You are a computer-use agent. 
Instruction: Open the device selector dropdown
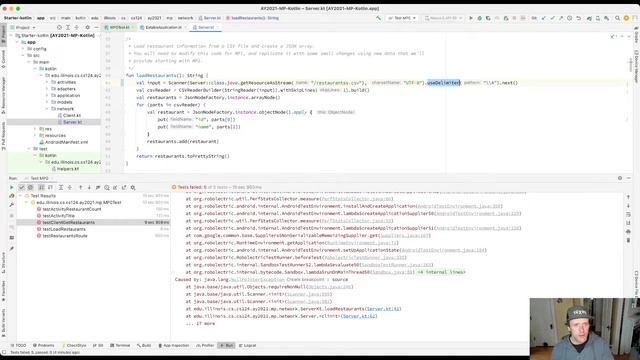pyautogui.click(x=444, y=18)
